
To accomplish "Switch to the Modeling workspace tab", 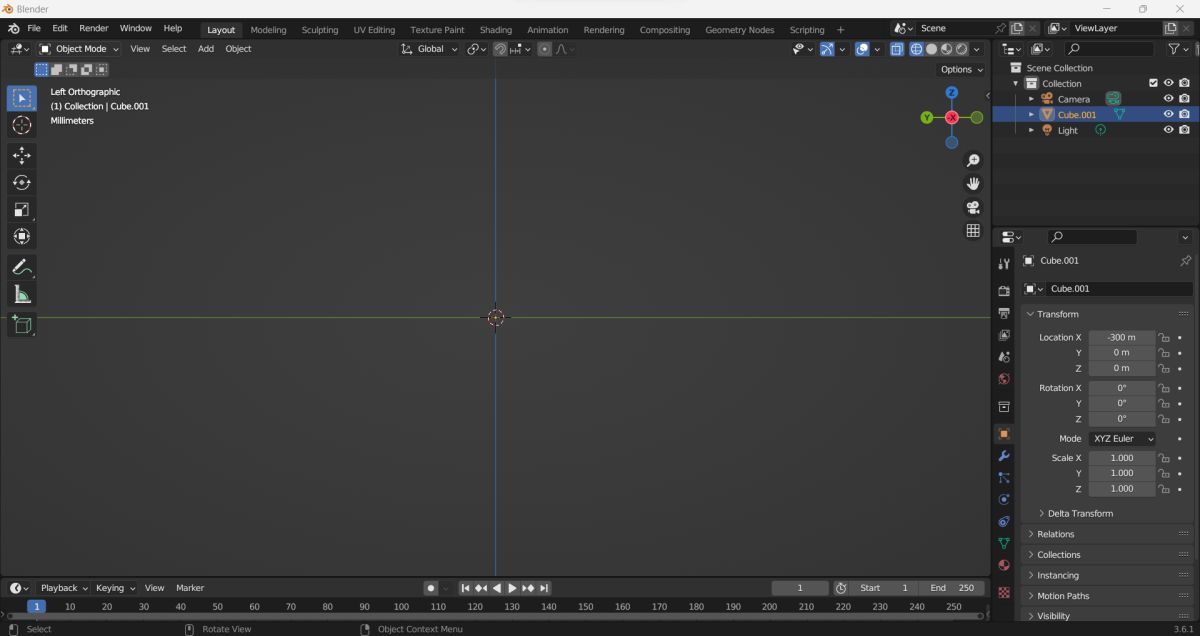I will tap(268, 30).
